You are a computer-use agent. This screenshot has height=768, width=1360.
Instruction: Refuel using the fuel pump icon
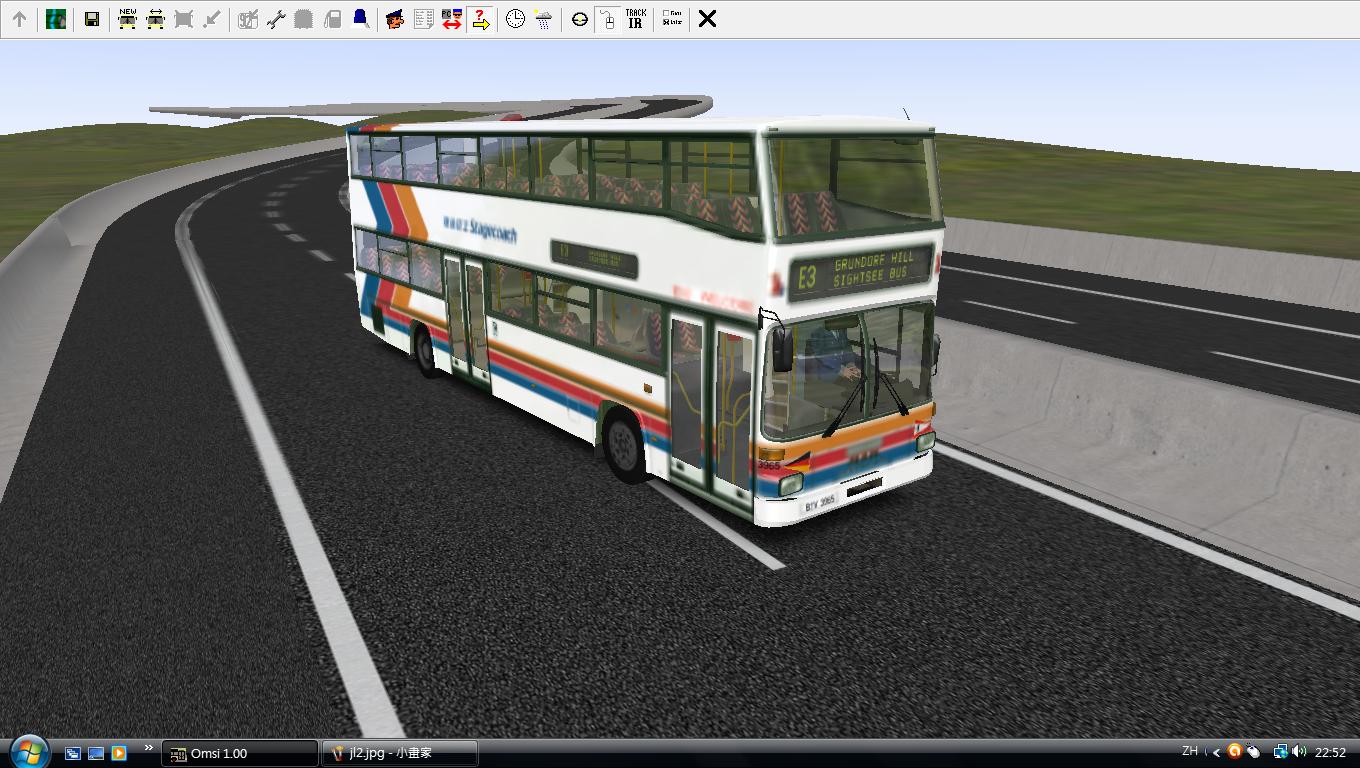click(332, 19)
